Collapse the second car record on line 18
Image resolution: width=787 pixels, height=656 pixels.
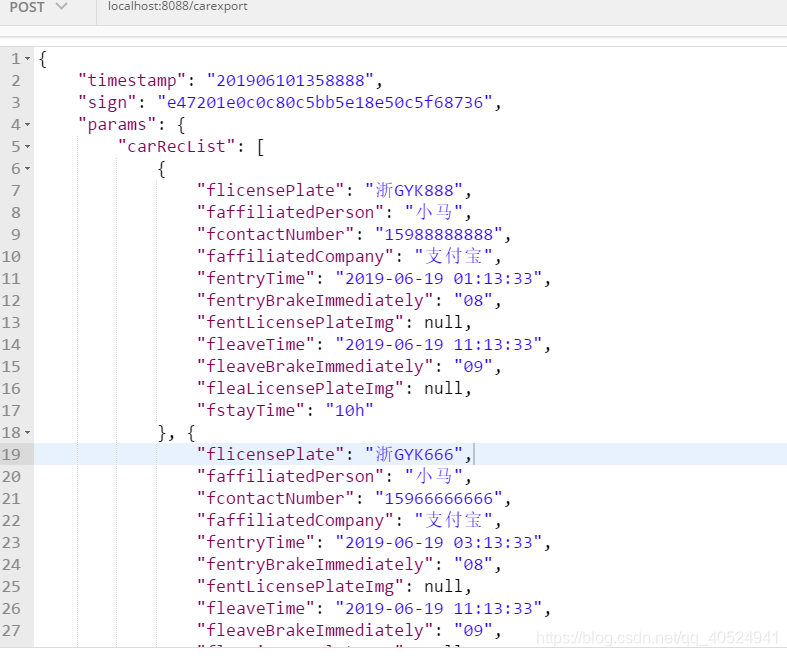(x=28, y=433)
